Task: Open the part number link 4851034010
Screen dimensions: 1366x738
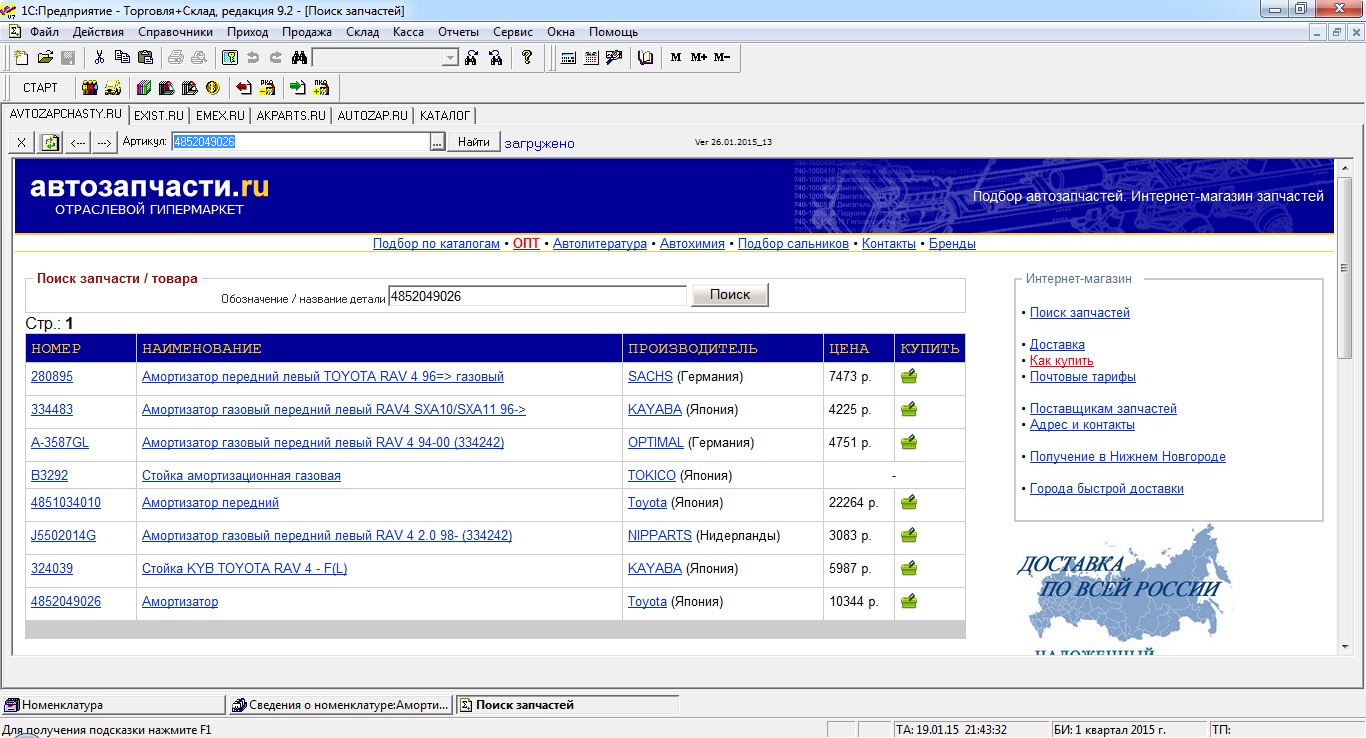Action: (66, 503)
